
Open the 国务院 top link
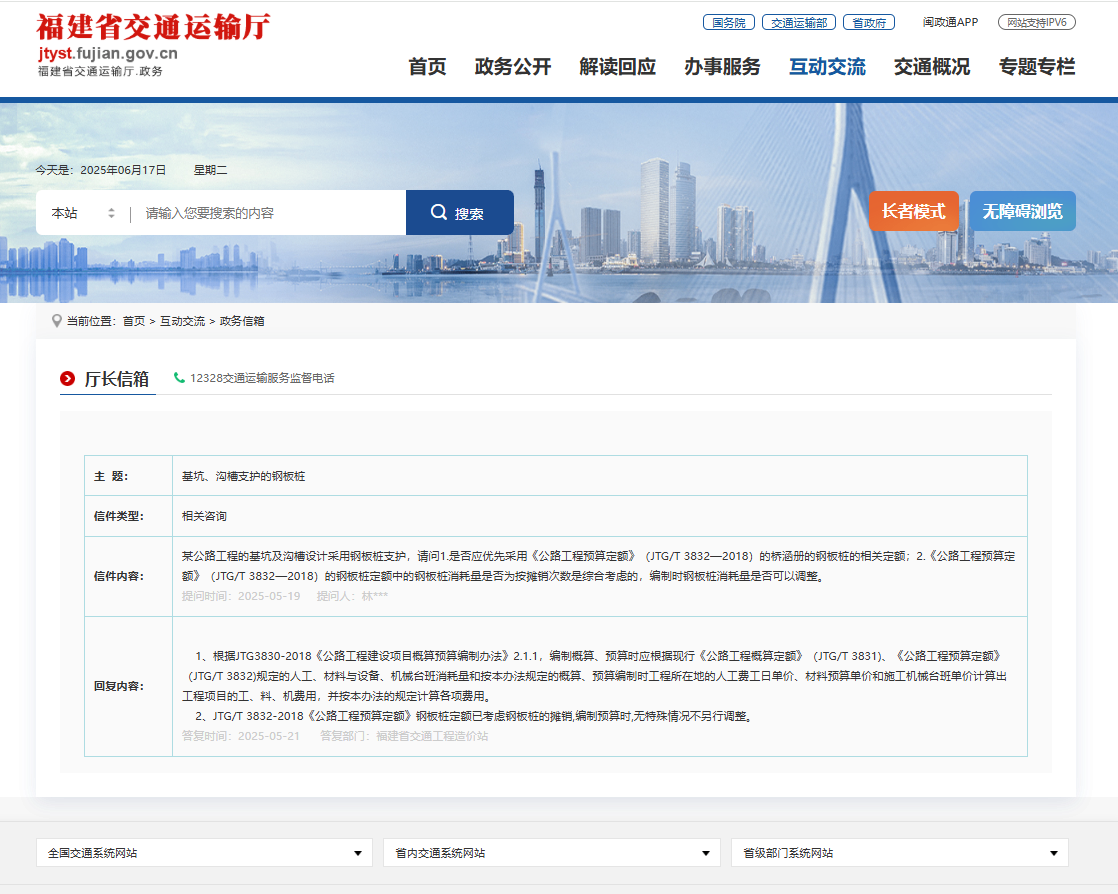coord(728,22)
